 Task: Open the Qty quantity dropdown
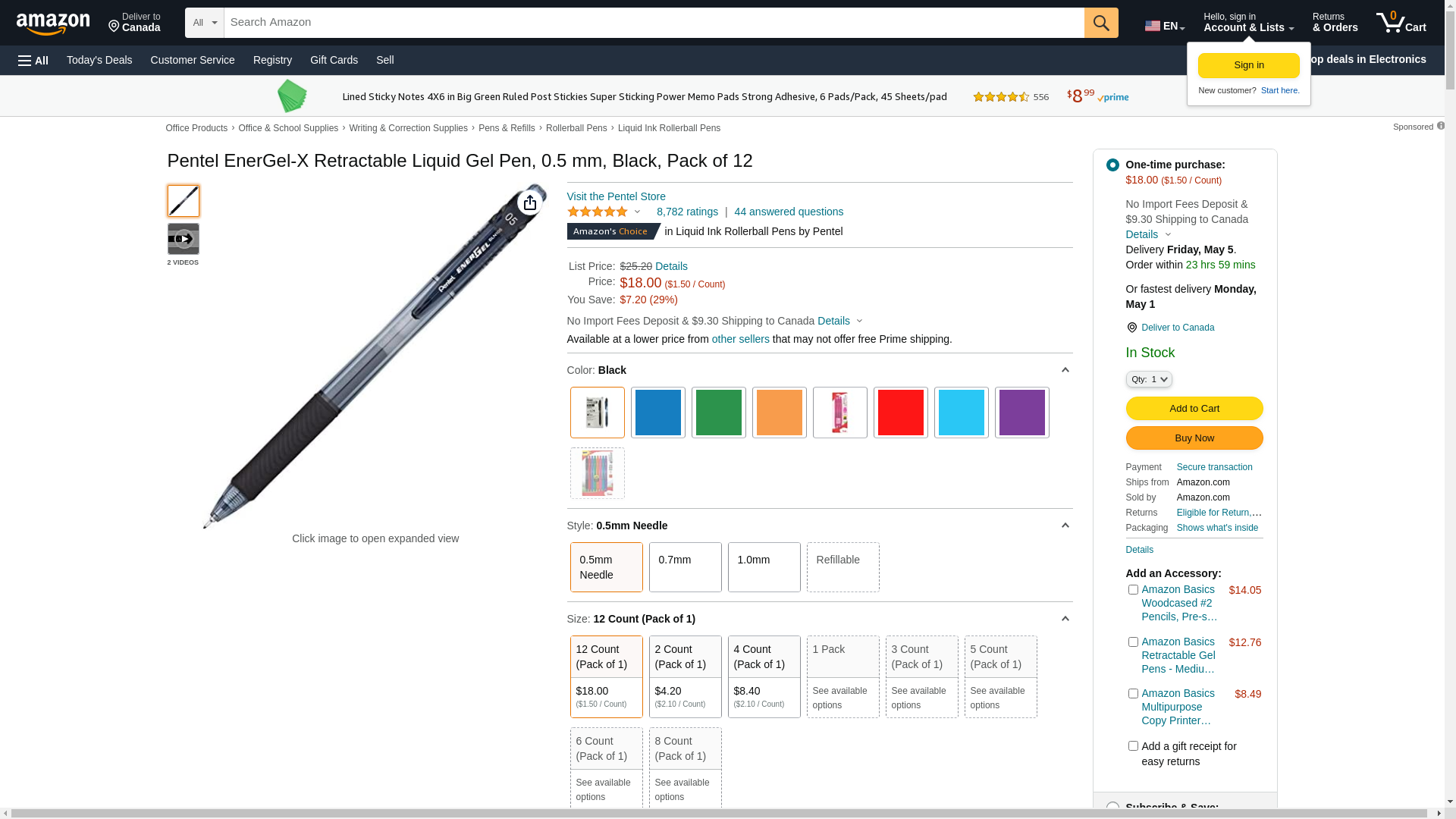tap(1148, 379)
